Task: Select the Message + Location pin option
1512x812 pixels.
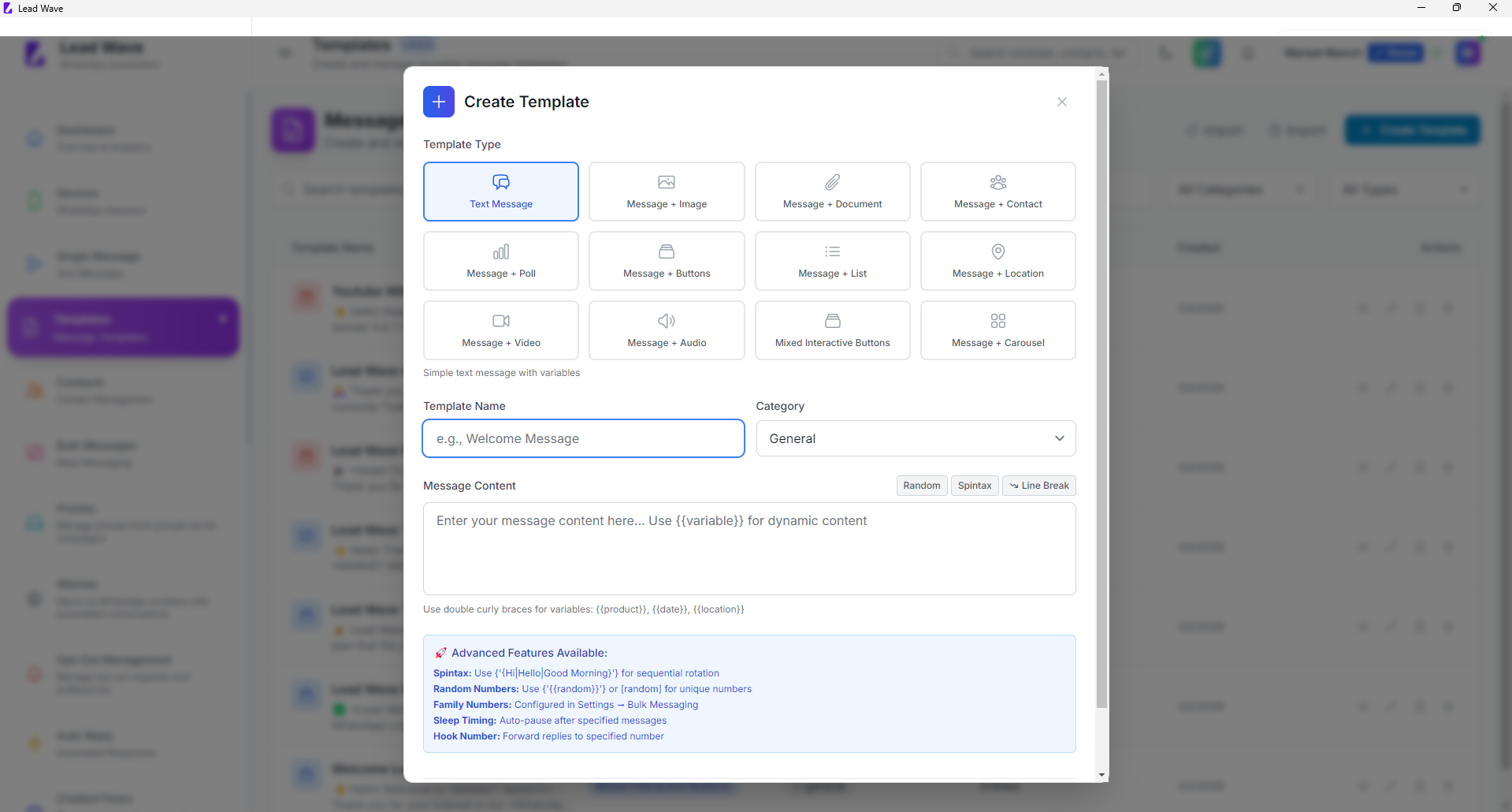Action: [997, 261]
